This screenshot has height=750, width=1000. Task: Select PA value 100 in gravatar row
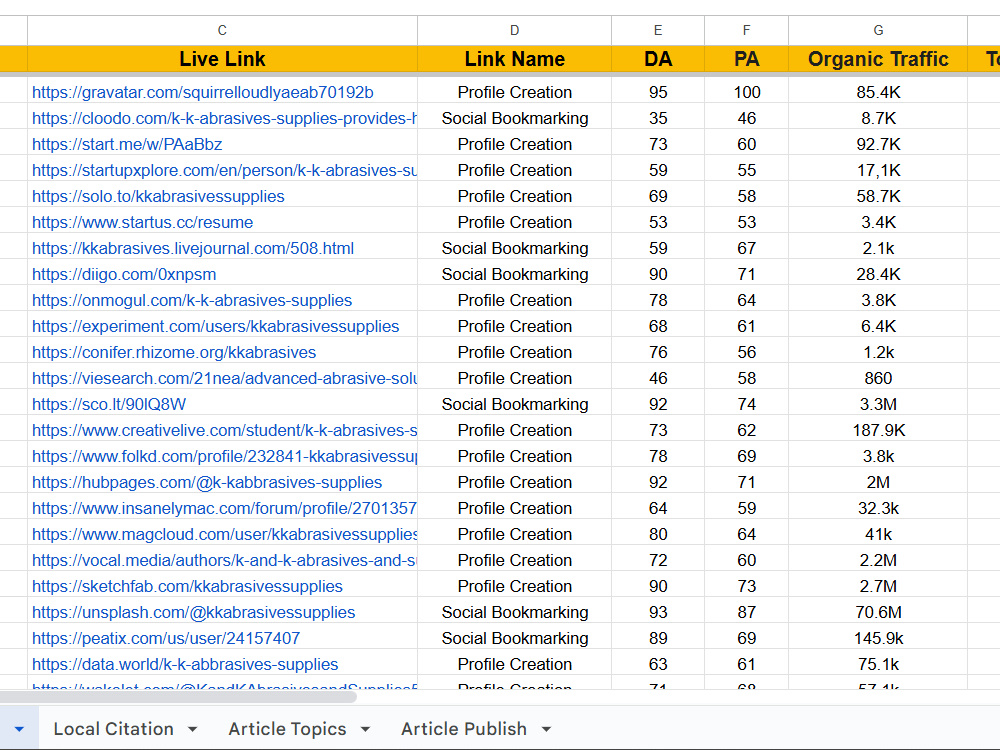[x=746, y=92]
